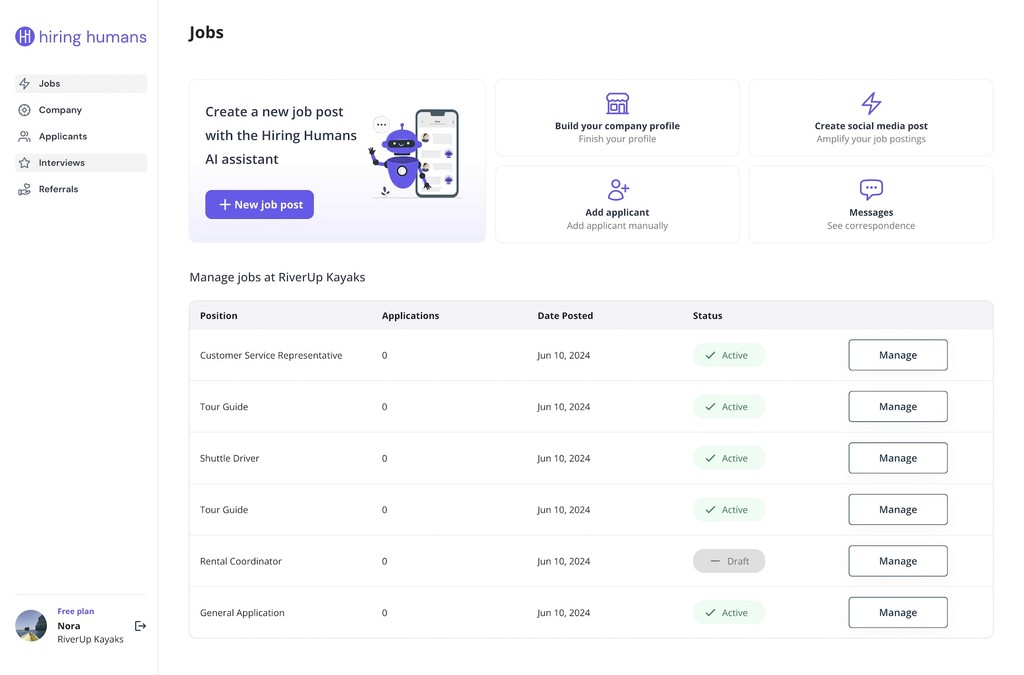The image size is (1024, 675).
Task: Click the Hiring Humans logo icon
Action: pyautogui.click(x=25, y=37)
